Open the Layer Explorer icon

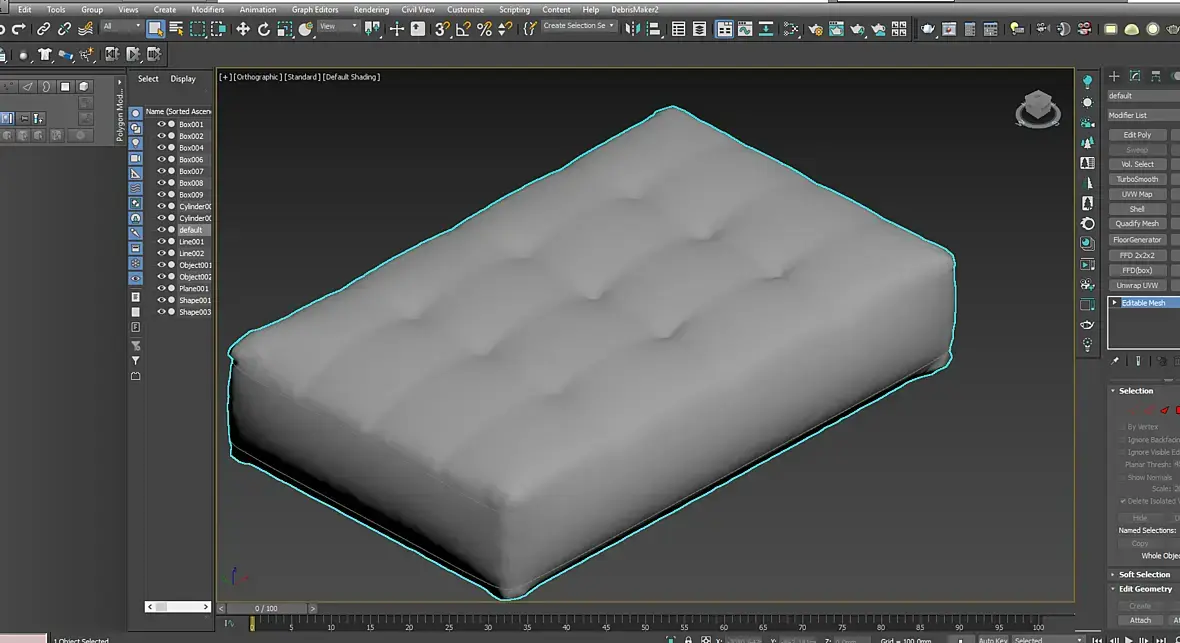(700, 29)
